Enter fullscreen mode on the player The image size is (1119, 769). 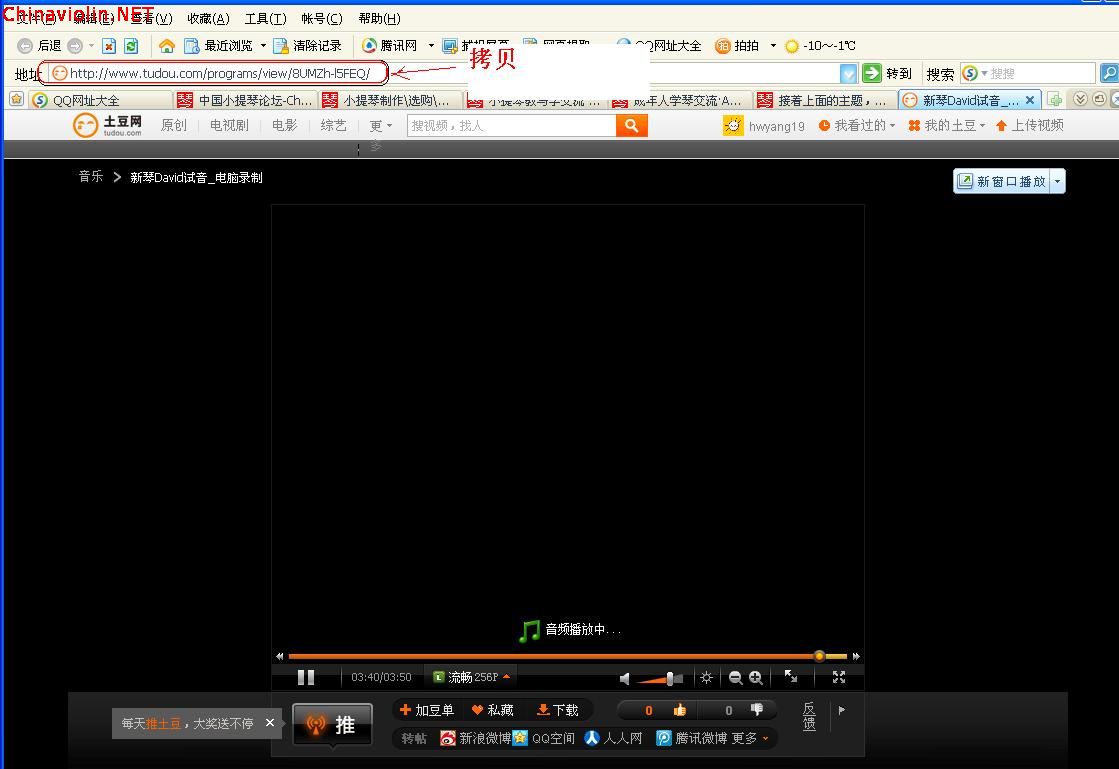click(840, 677)
